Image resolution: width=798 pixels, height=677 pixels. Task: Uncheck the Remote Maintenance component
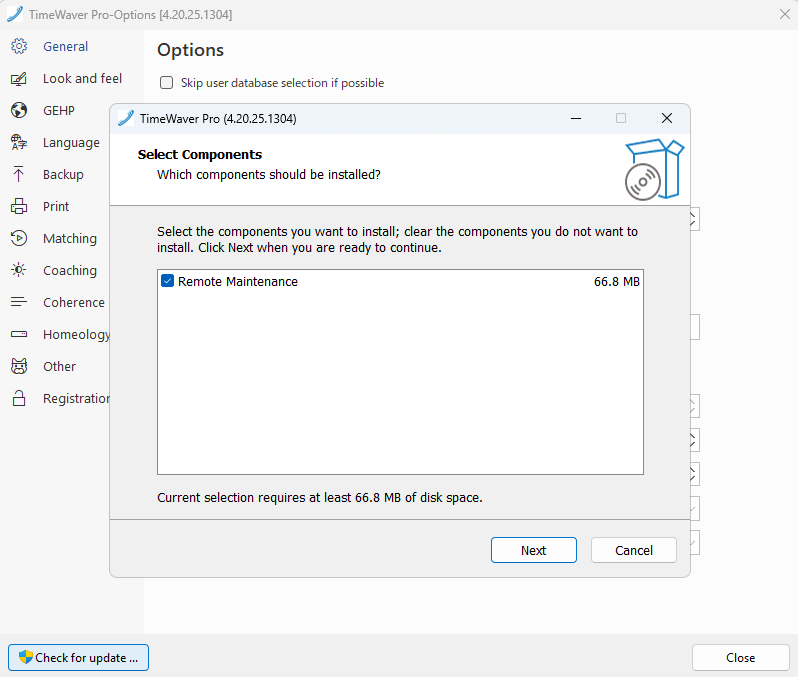167,281
